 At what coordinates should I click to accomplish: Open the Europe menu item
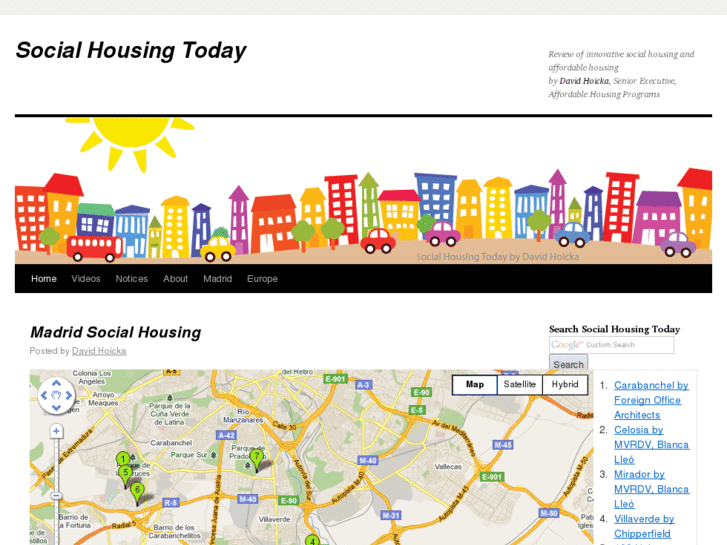[x=262, y=279]
